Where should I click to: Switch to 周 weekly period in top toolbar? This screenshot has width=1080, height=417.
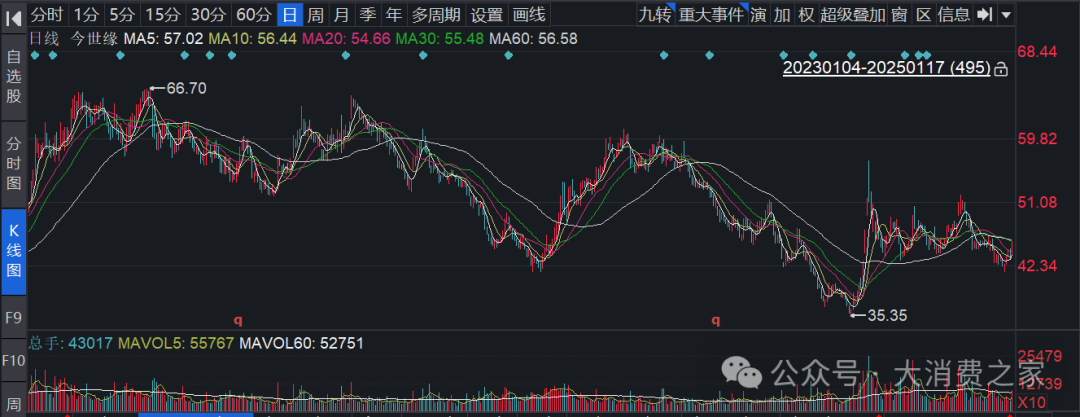315,14
